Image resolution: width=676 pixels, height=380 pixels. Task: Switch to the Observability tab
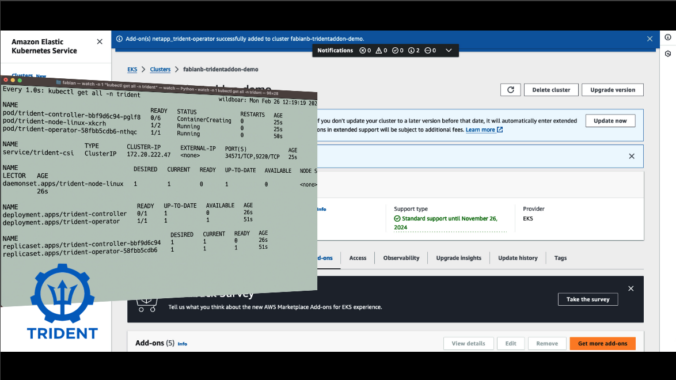[x=401, y=258]
